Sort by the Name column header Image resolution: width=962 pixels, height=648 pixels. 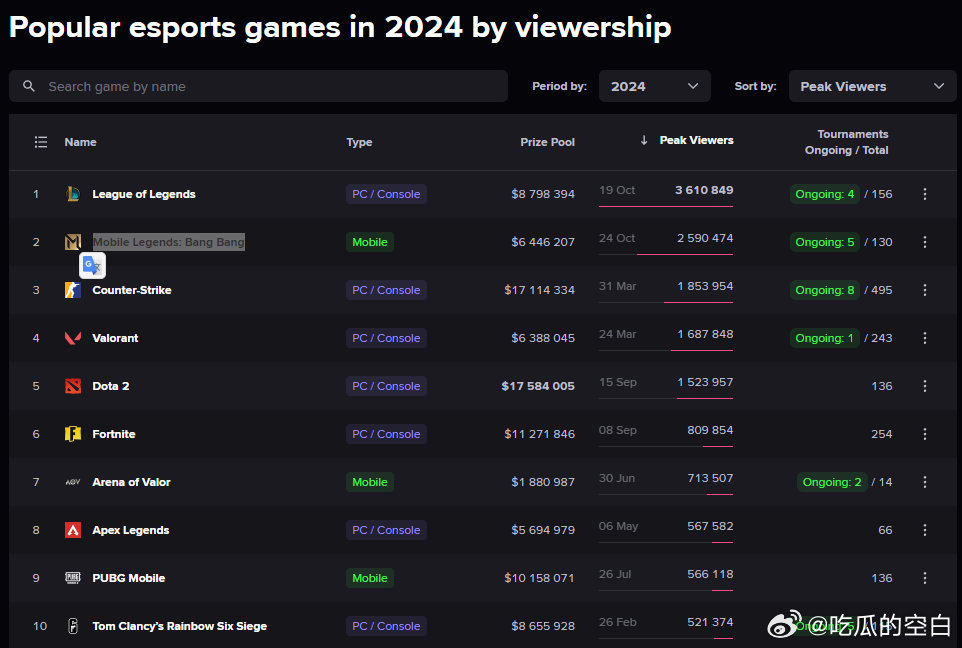point(80,142)
